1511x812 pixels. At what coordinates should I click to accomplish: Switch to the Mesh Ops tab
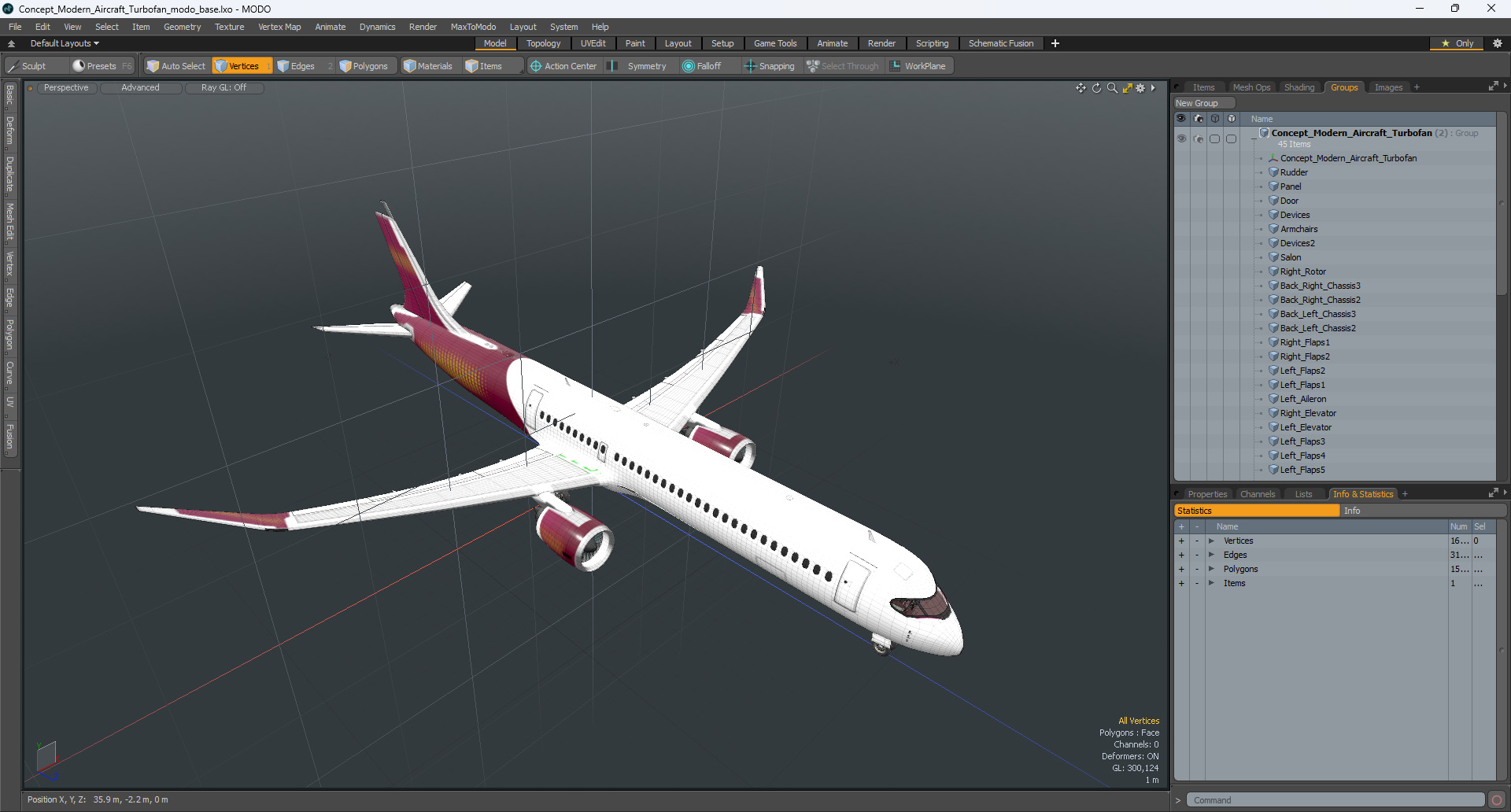tap(1251, 87)
